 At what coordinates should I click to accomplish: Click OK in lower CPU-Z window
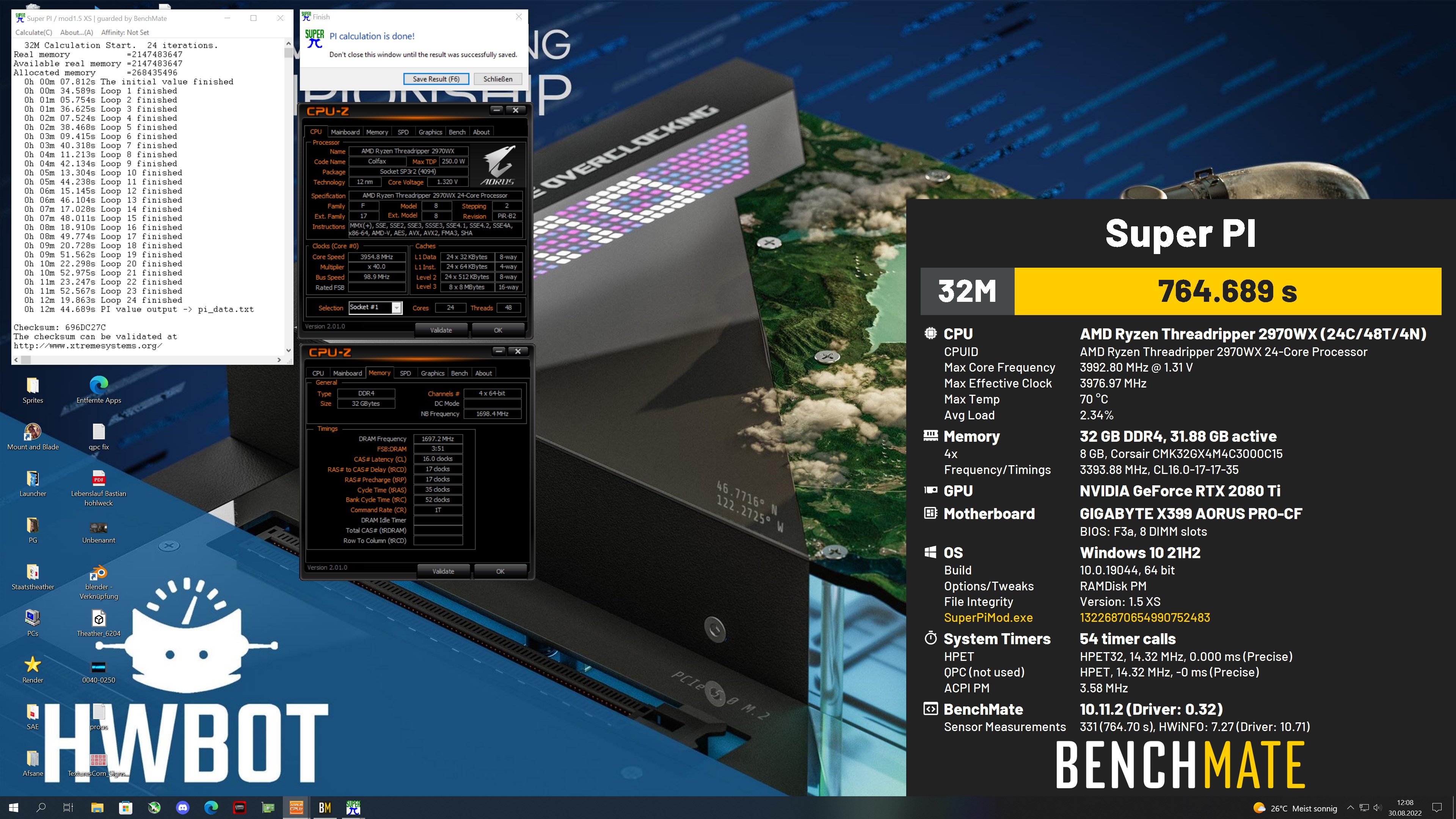click(x=500, y=571)
